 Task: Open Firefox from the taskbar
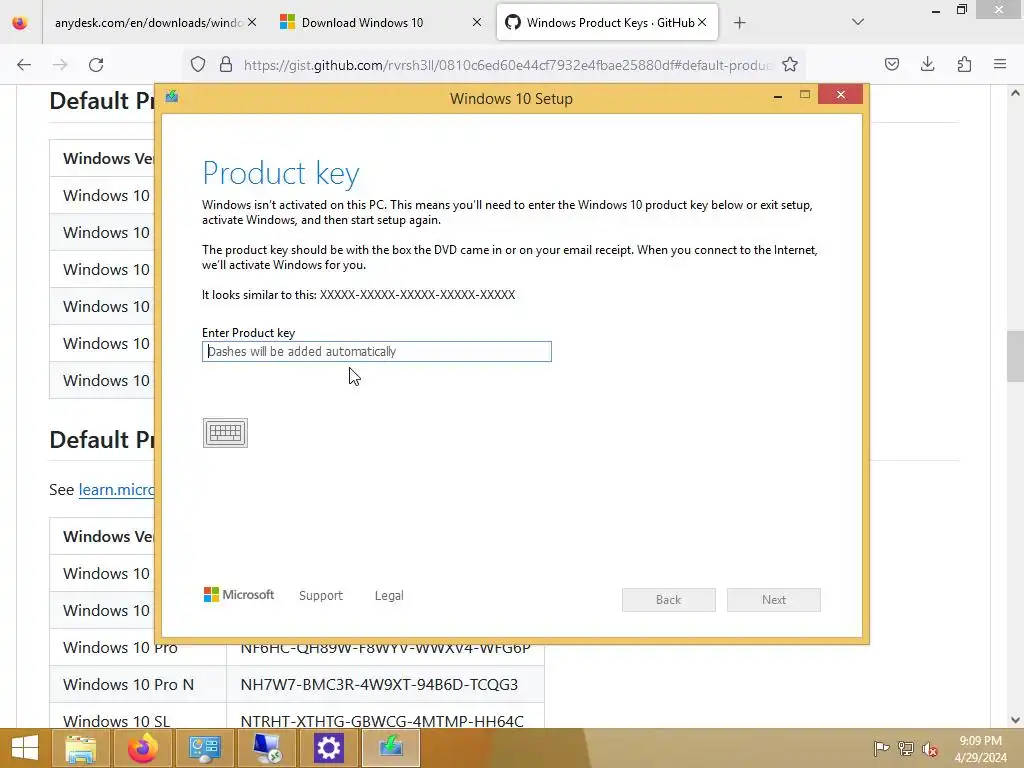[142, 748]
